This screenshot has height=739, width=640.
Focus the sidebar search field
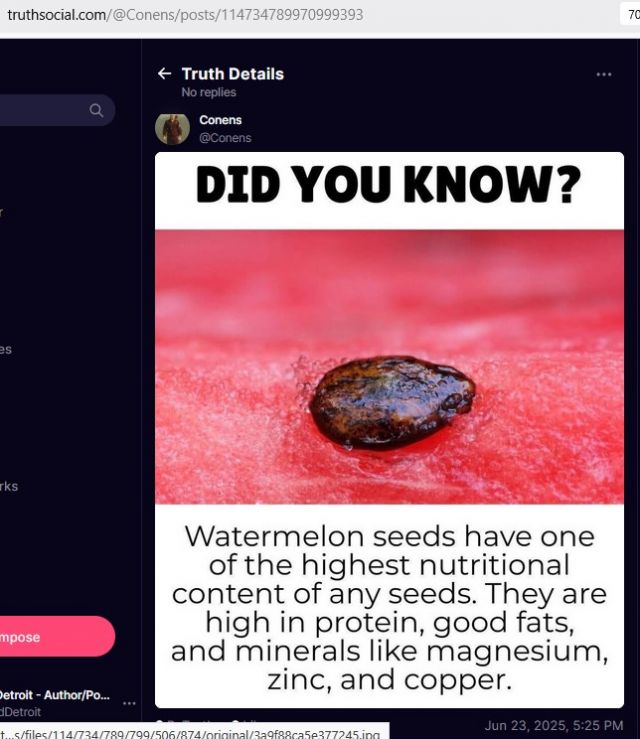(57, 110)
